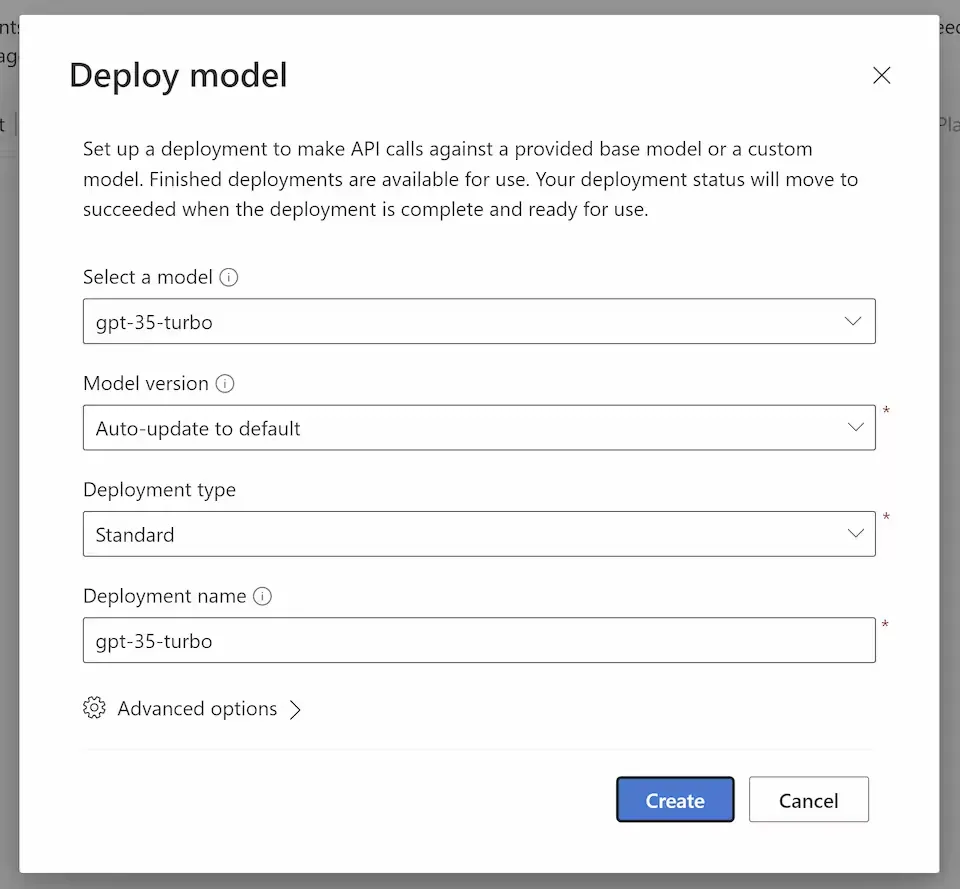Open the Standard deployment type dropdown
Image resolution: width=960 pixels, height=889 pixels.
[x=480, y=534]
